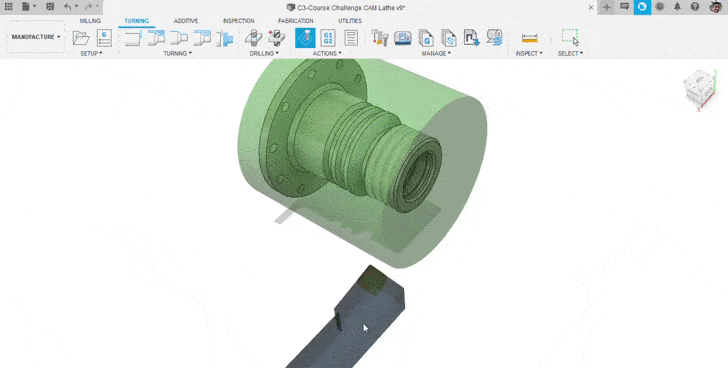The height and width of the screenshot is (368, 728).
Task: Open the Job Status clock icon
Action: click(x=660, y=6)
